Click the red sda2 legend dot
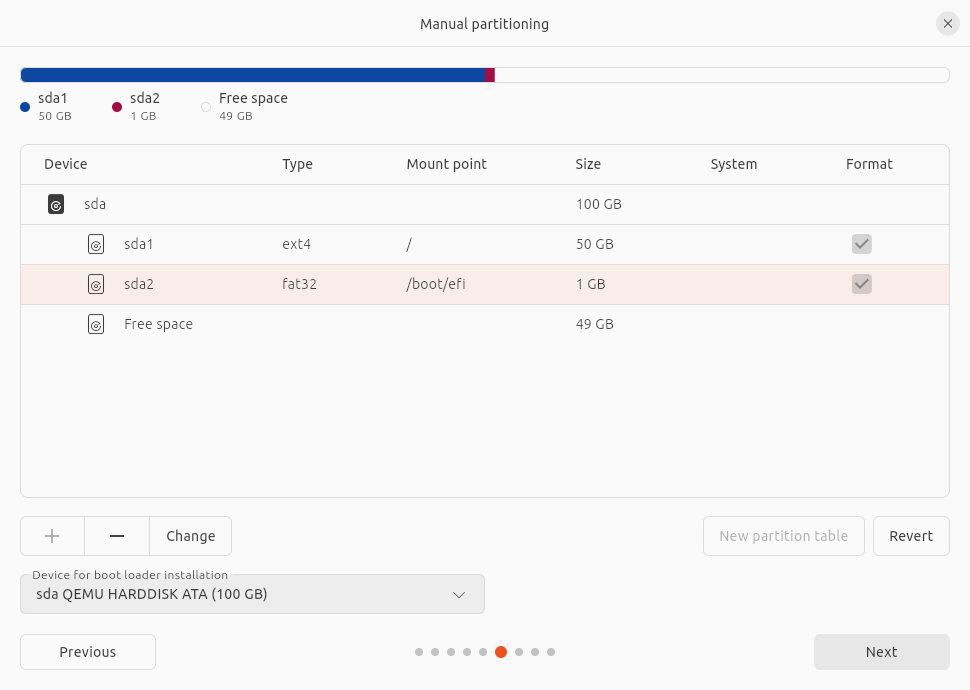970x690 pixels. click(x=117, y=107)
